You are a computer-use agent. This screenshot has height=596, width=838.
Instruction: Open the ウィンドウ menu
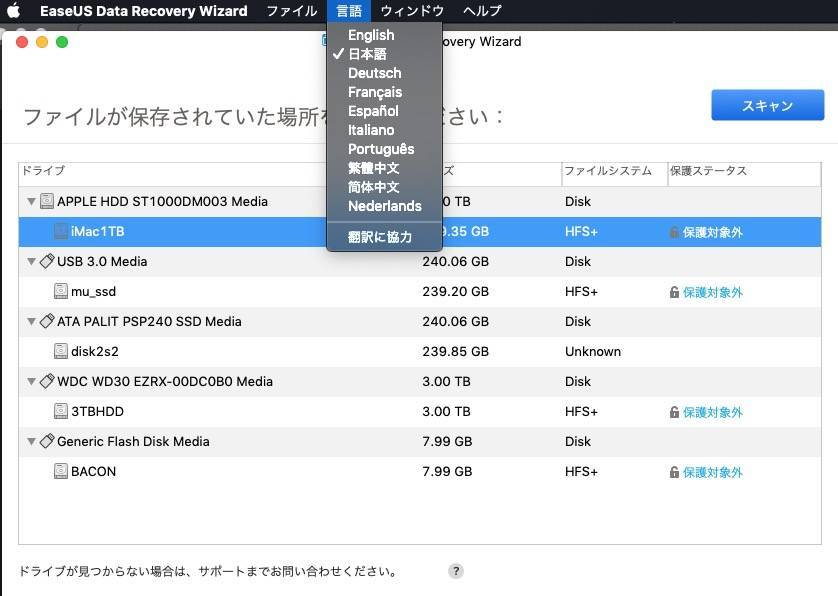tap(412, 11)
